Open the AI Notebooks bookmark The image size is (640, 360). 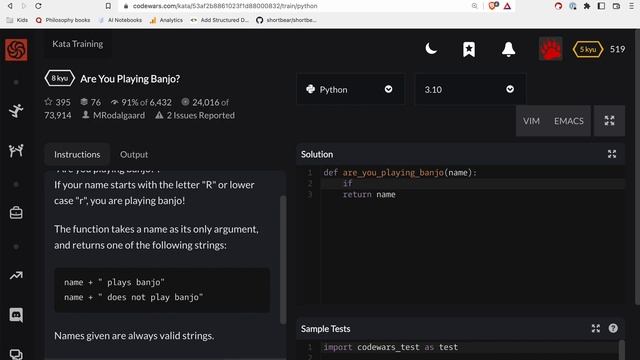click(x=120, y=20)
